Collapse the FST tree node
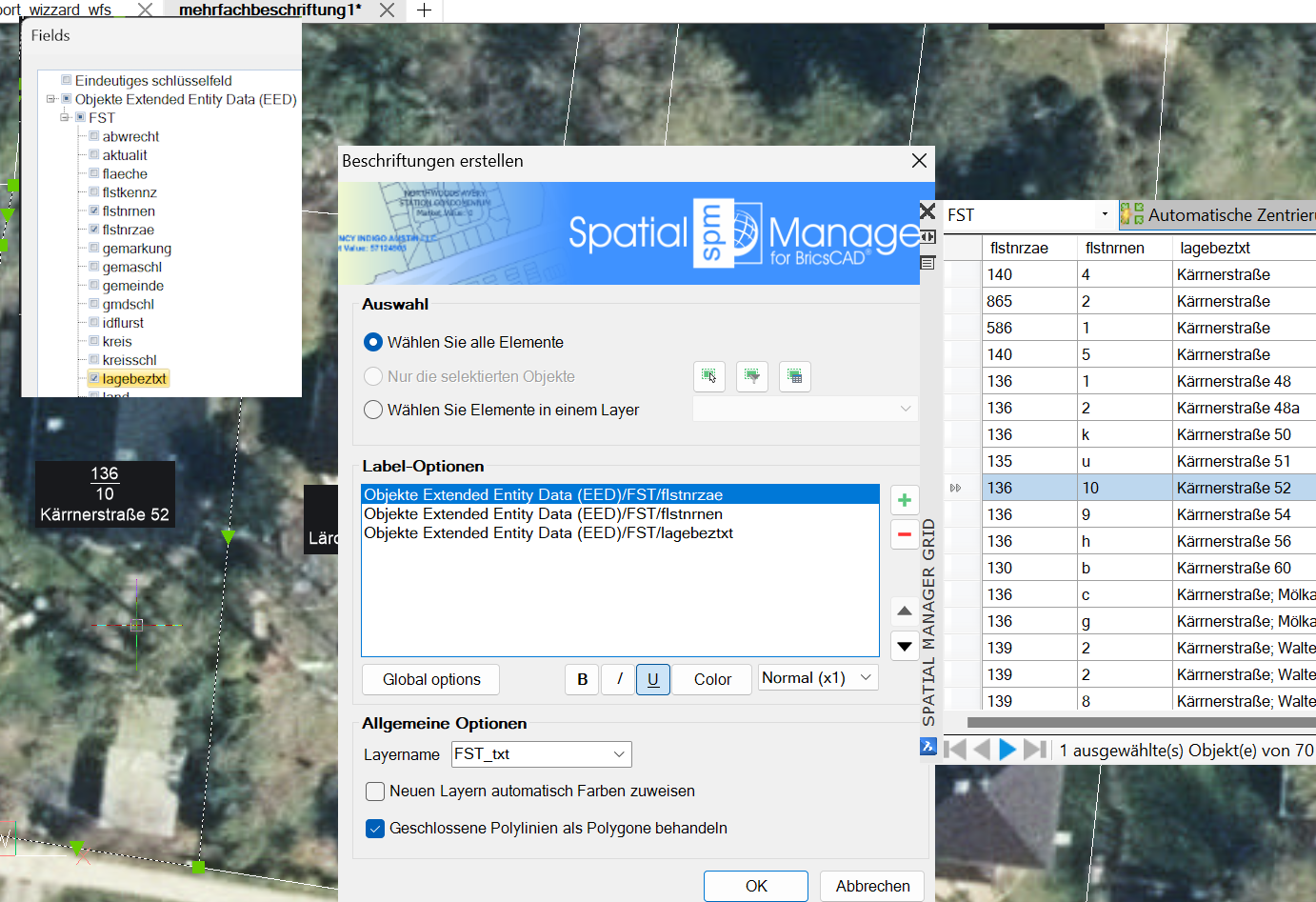 pyautogui.click(x=65, y=117)
